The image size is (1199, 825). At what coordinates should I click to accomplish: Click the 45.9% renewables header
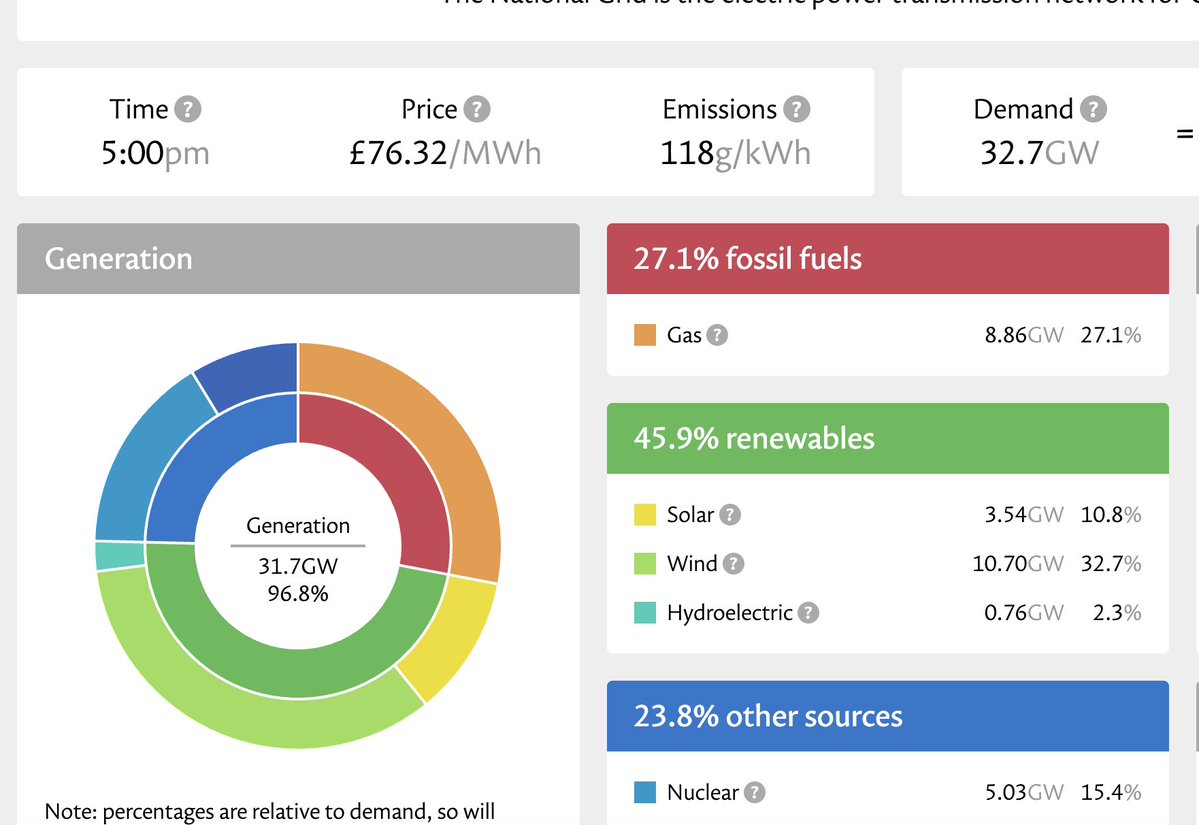(888, 438)
